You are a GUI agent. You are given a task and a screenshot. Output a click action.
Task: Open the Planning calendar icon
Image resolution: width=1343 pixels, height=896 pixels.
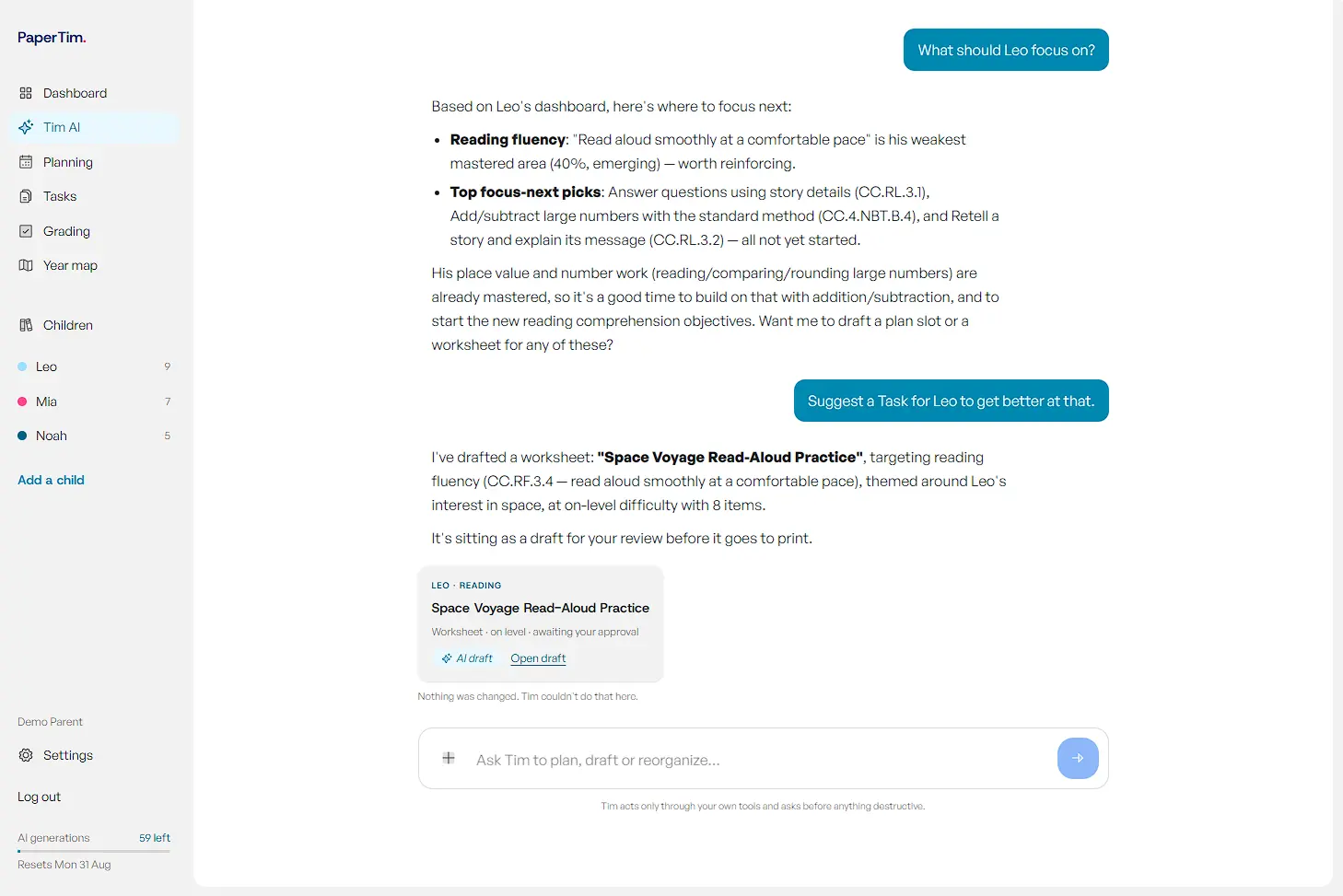point(26,162)
